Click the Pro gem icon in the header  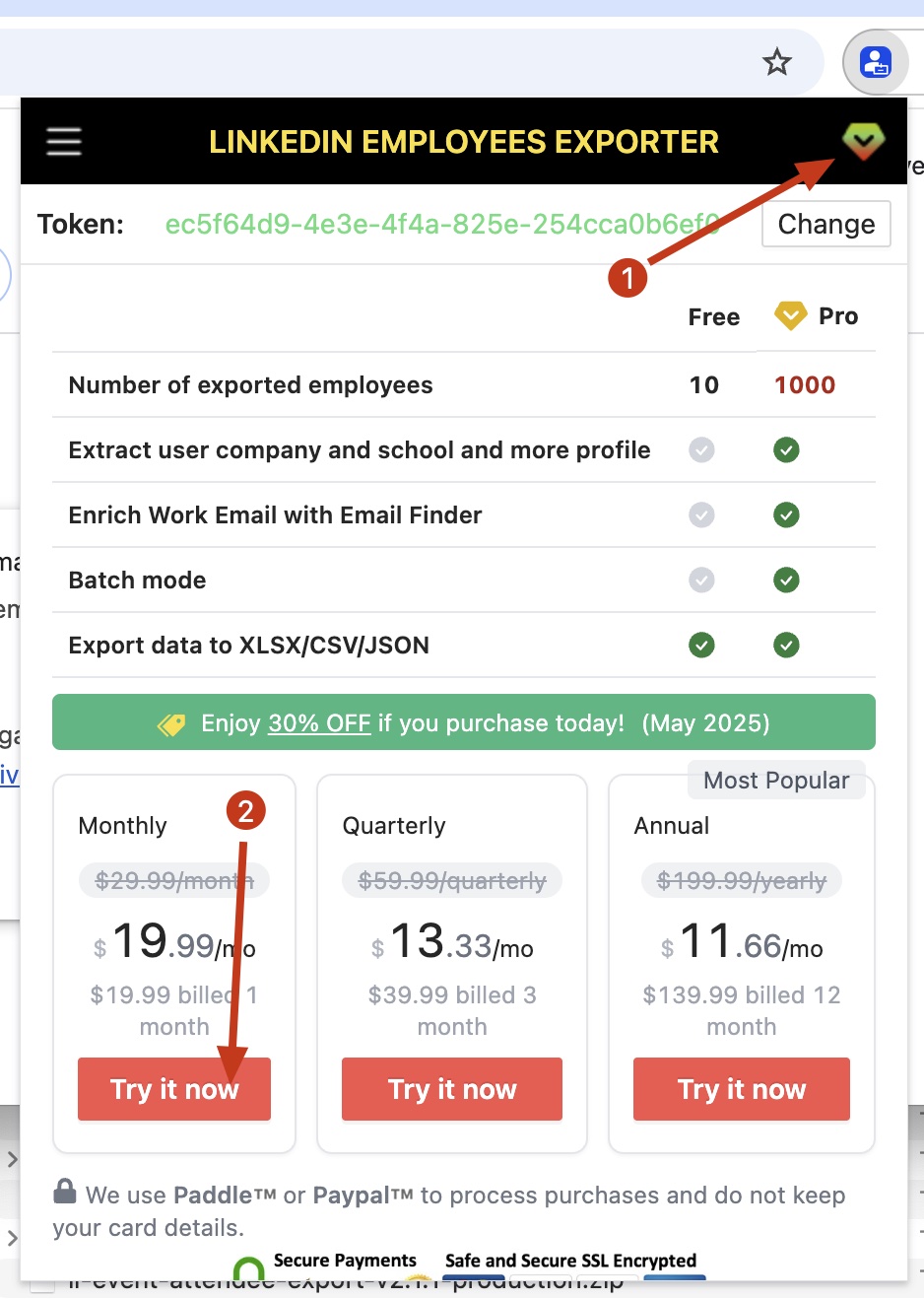click(x=863, y=141)
